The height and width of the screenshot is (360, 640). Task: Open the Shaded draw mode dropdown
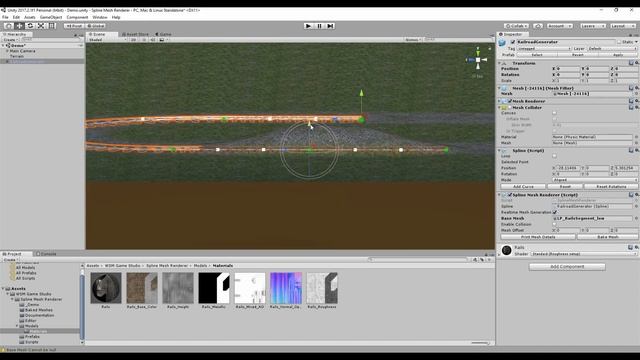point(107,40)
